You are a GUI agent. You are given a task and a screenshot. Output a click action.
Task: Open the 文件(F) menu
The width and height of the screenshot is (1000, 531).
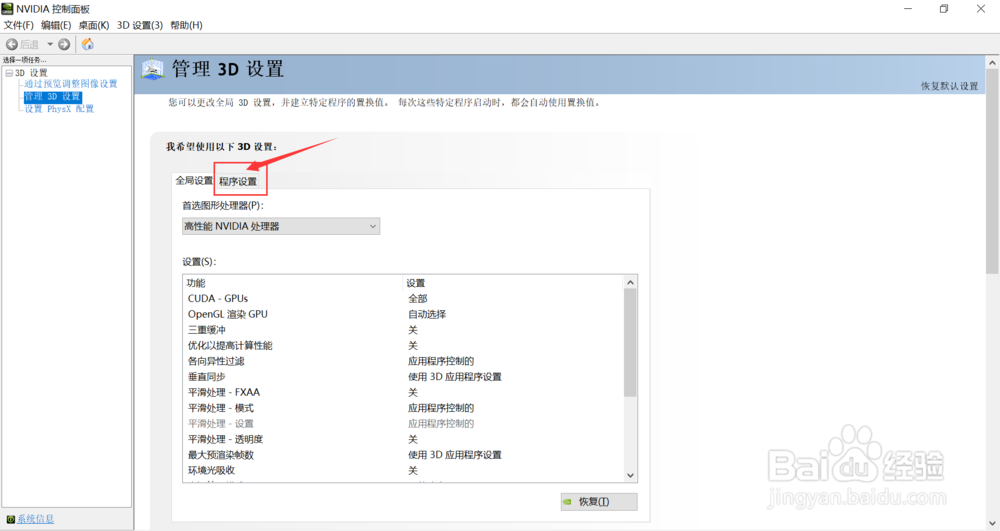pyautogui.click(x=18, y=25)
